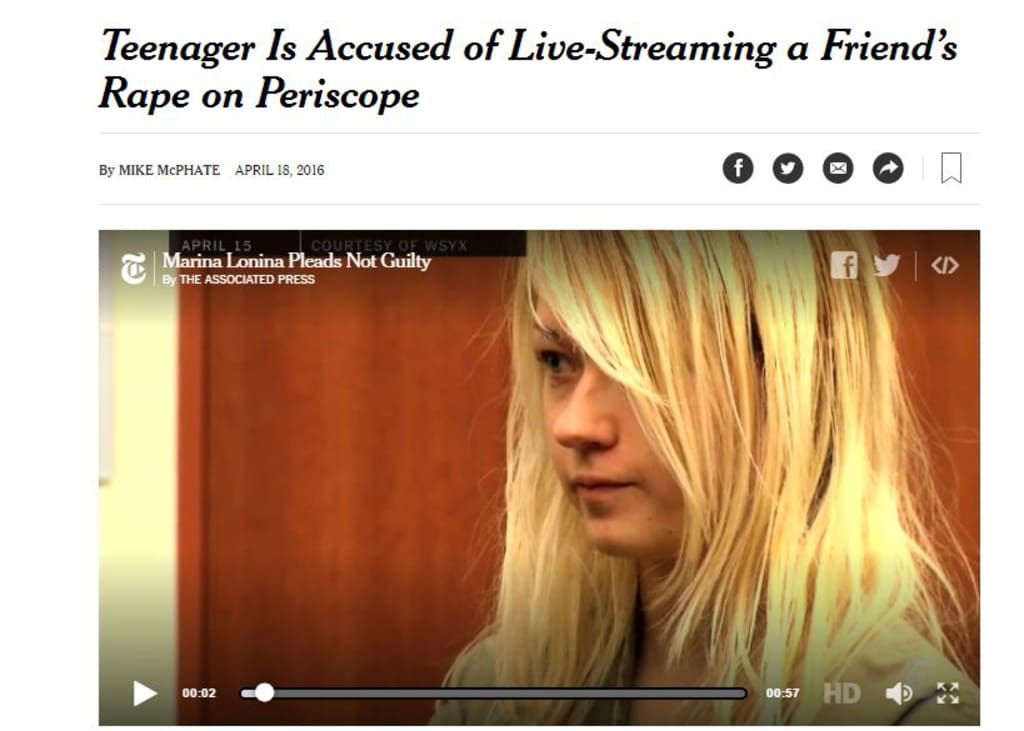Email this article using envelope icon
The width and height of the screenshot is (1024, 731).
point(838,169)
